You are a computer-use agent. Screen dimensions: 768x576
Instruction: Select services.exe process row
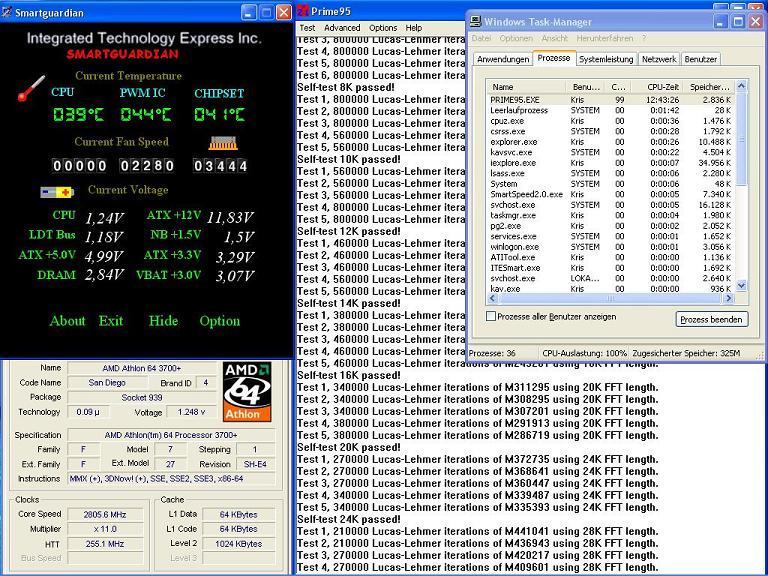click(611, 237)
